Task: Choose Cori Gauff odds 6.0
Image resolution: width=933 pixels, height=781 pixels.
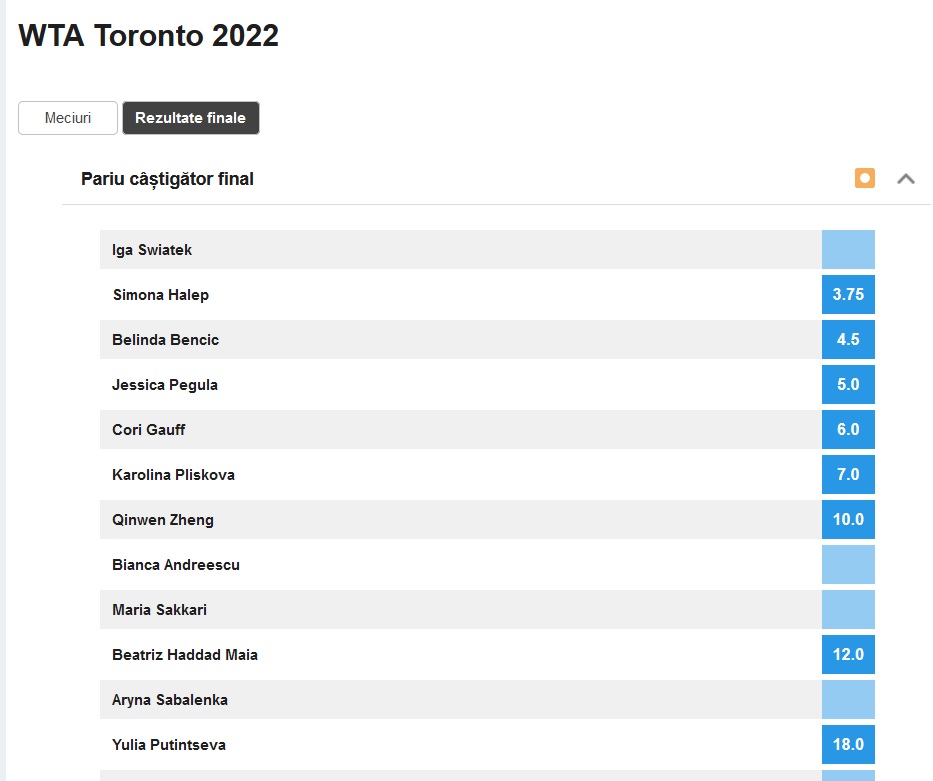Action: 848,430
